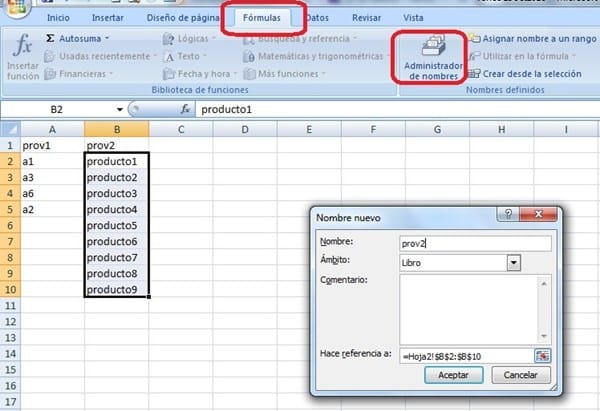Click the Comentario text area
The image size is (600, 411).
(469, 310)
